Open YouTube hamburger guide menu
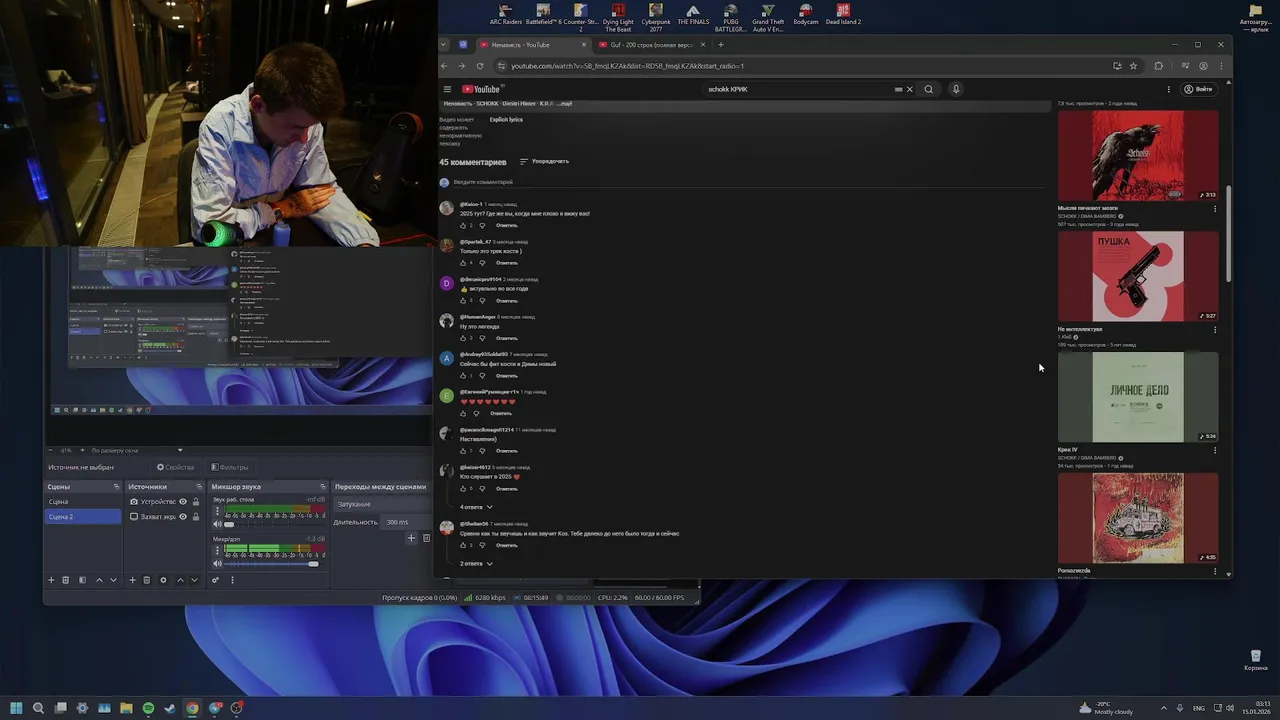Image resolution: width=1280 pixels, height=720 pixels. (447, 89)
